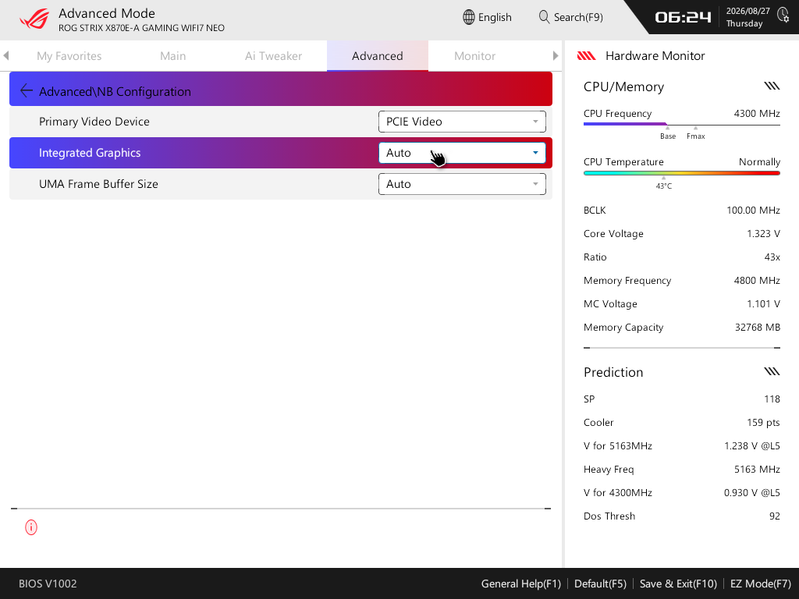Click the stripes icon beside CPU/Memory
The image size is (799, 599).
pyautogui.click(x=772, y=86)
